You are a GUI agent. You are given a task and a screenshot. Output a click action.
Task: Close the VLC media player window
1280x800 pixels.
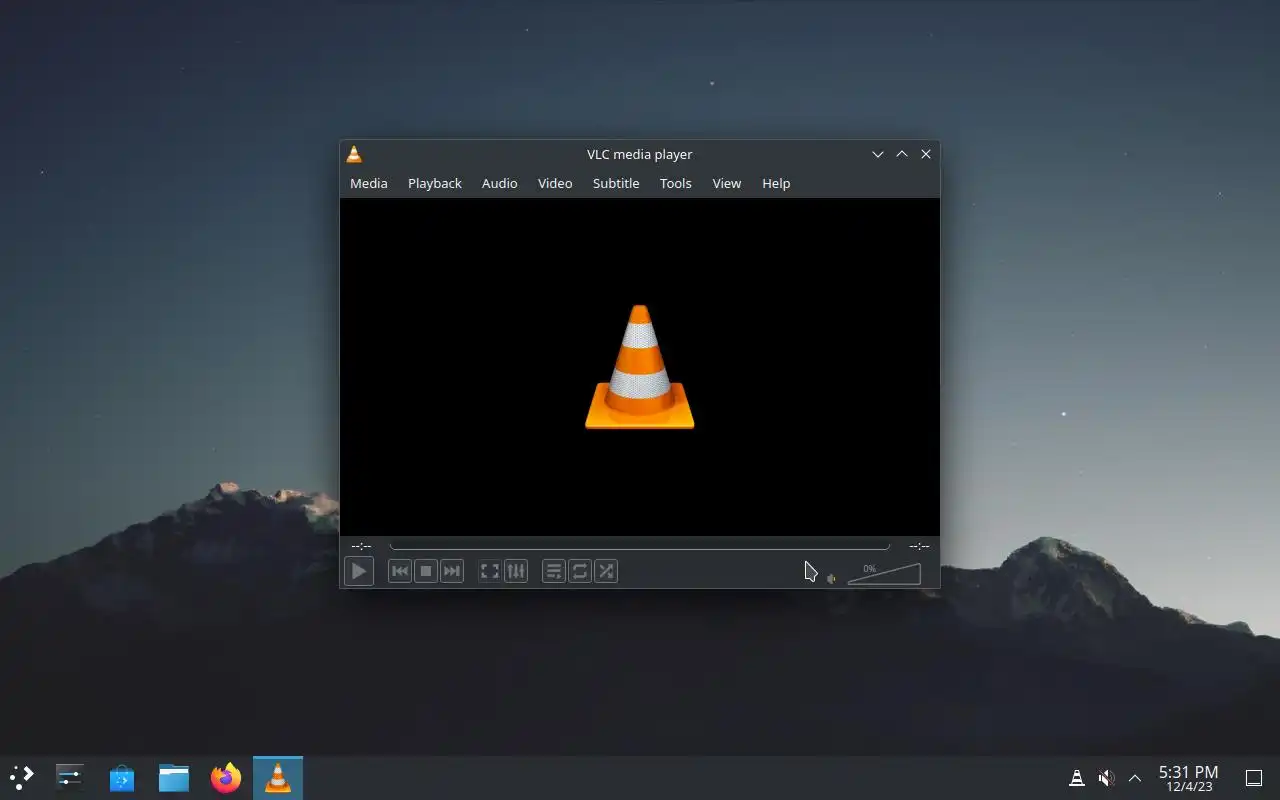coord(926,154)
